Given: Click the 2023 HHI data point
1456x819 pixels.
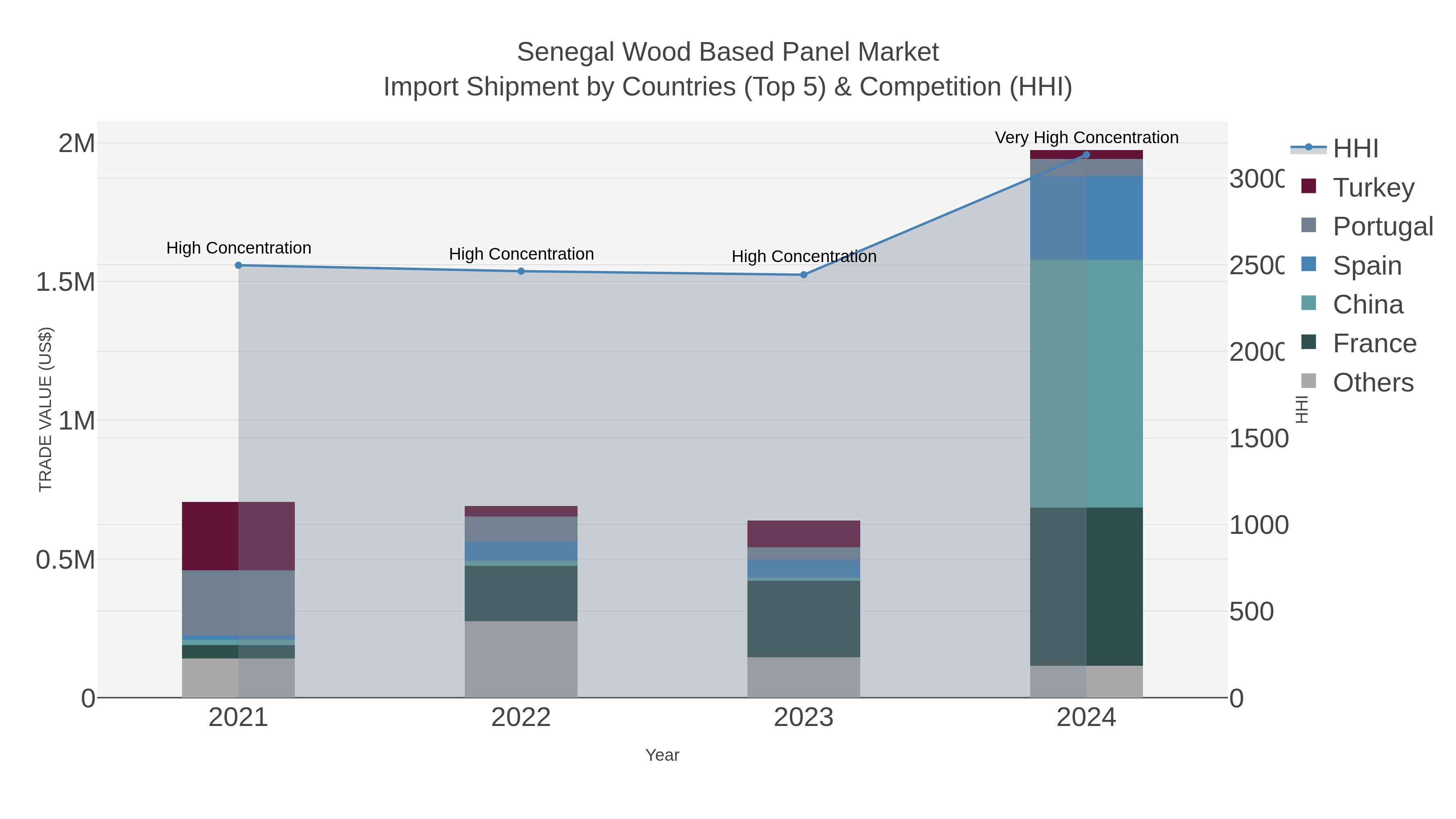Looking at the screenshot, I should tap(804, 275).
